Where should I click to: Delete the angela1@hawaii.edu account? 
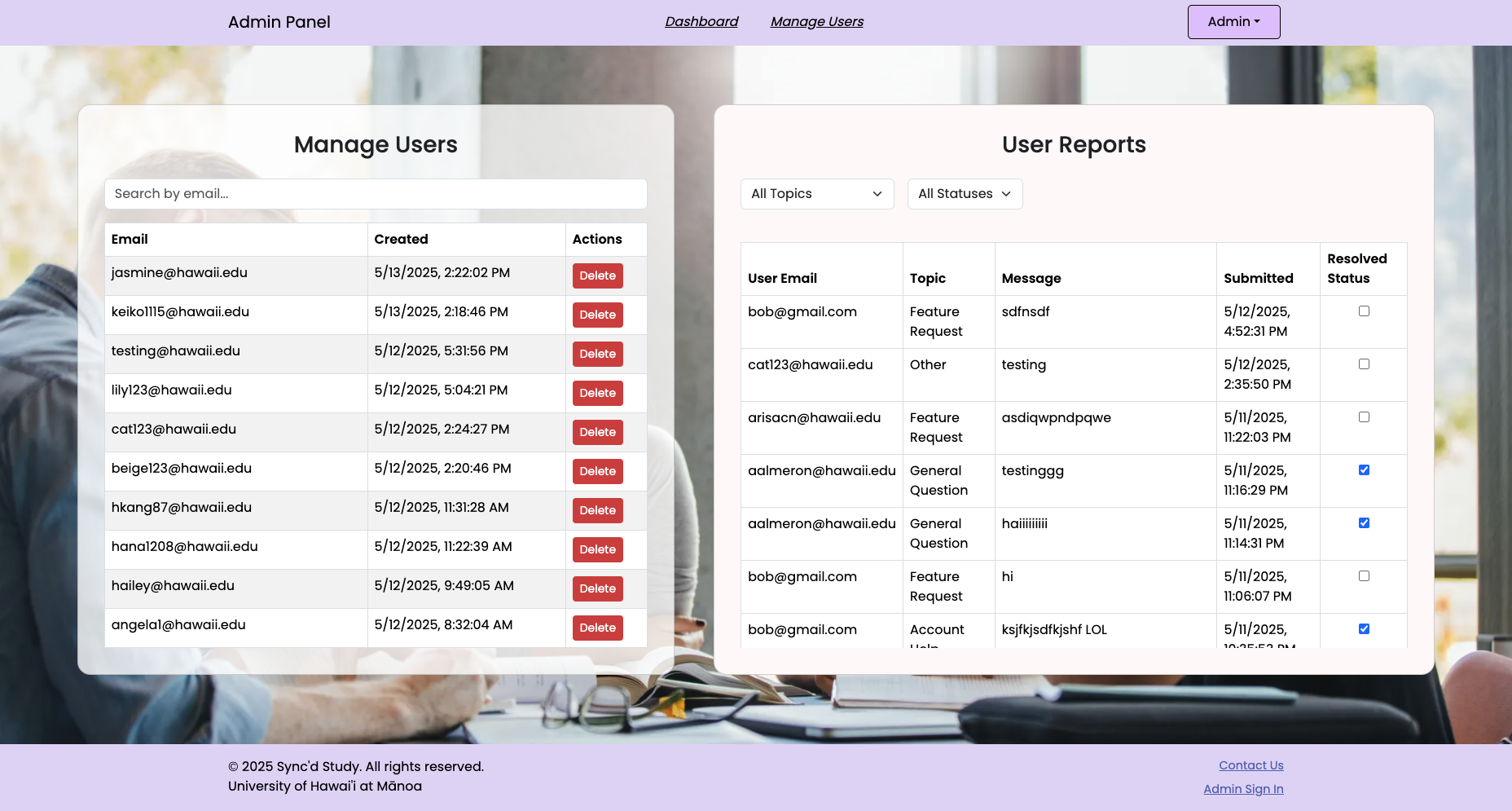[x=597, y=628]
